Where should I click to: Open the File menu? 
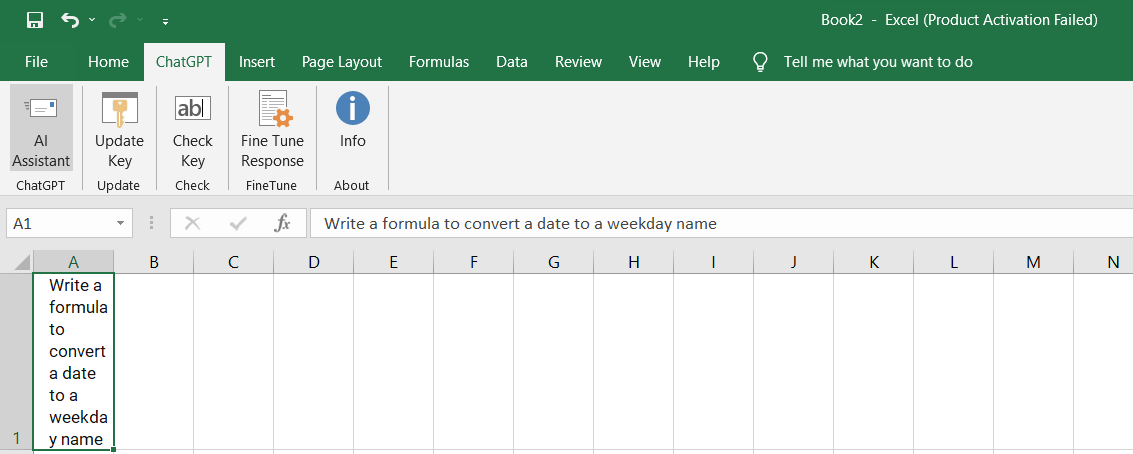click(x=36, y=62)
